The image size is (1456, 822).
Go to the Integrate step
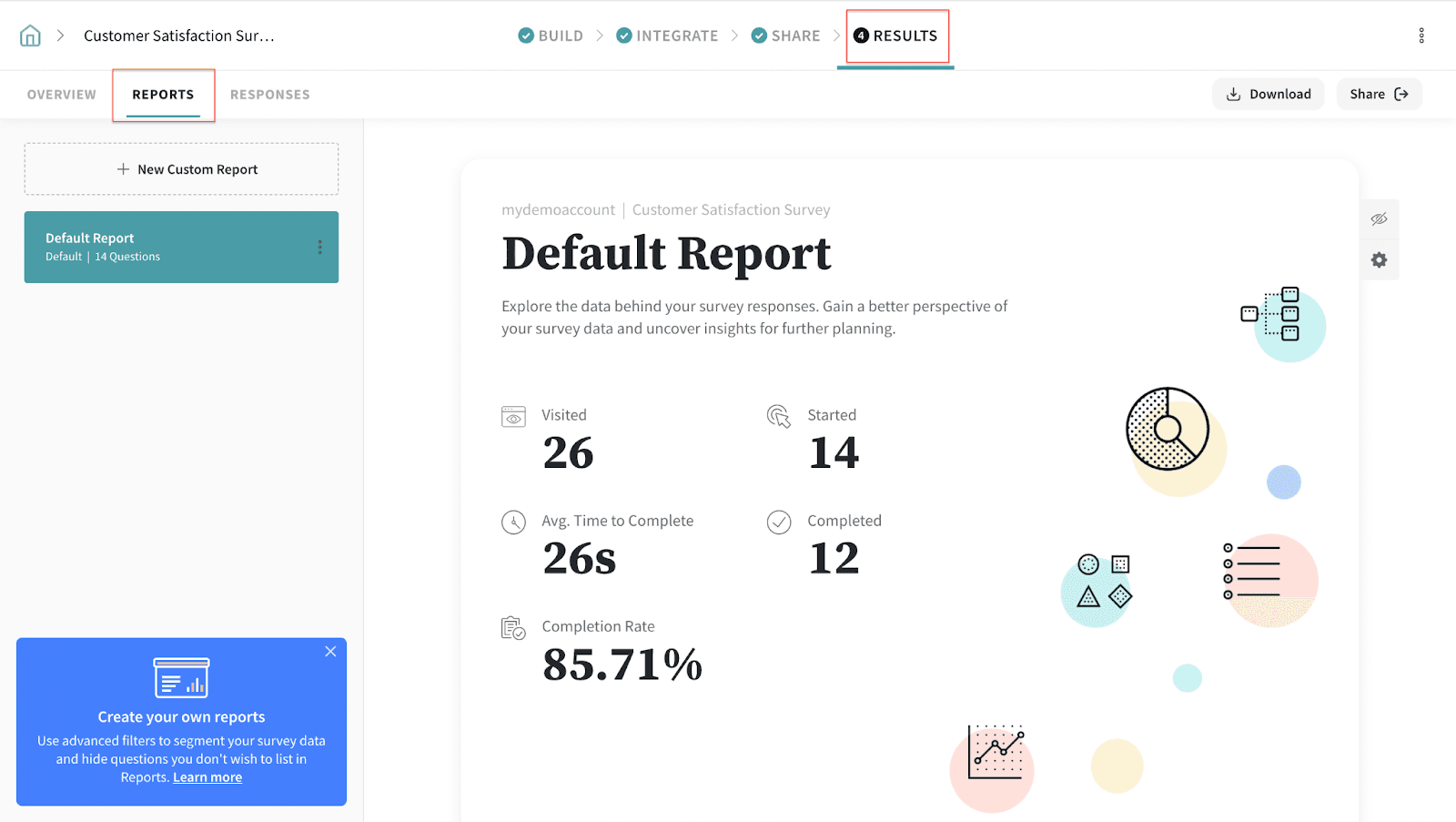pos(667,36)
